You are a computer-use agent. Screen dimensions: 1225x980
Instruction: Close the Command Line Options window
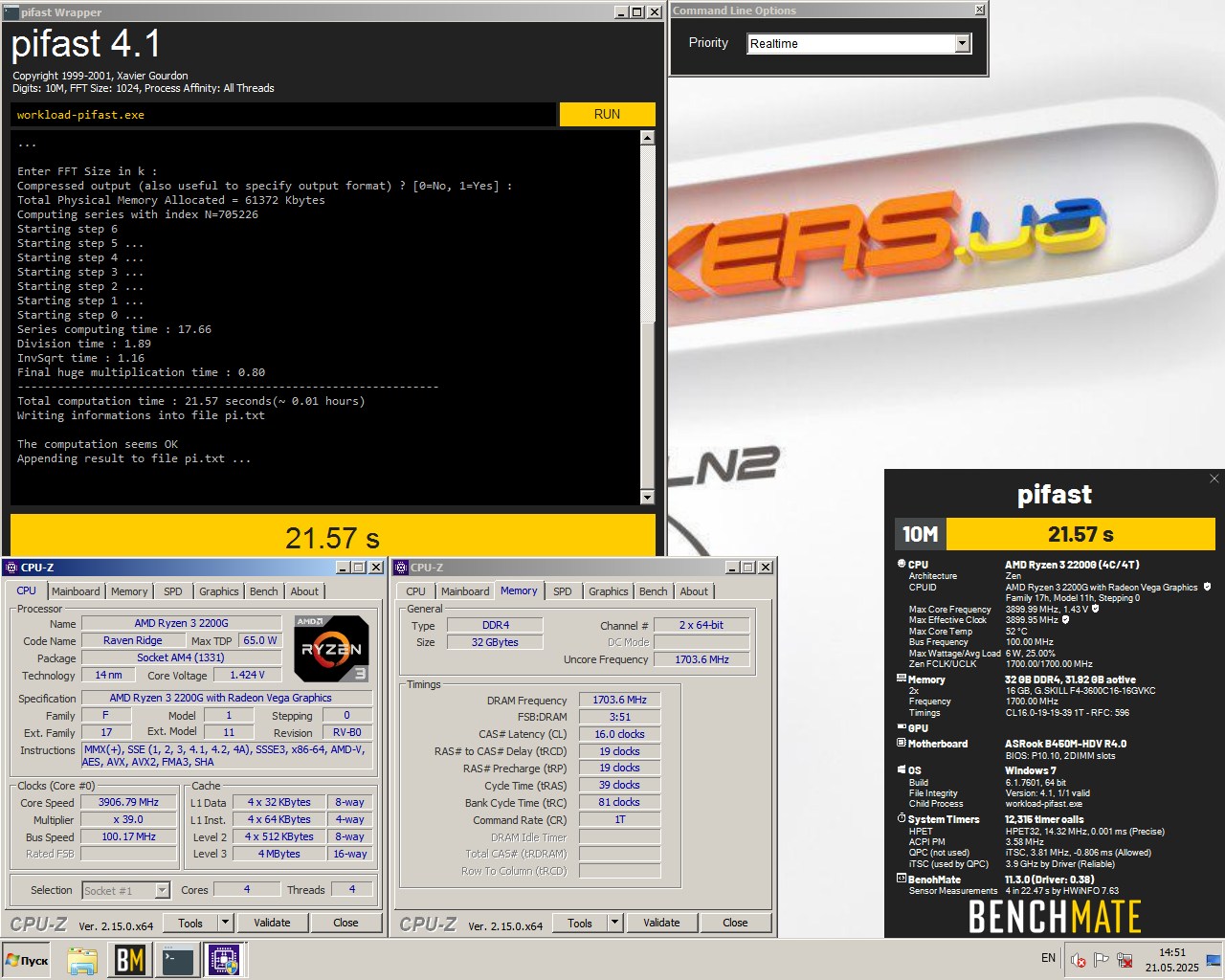979,10
